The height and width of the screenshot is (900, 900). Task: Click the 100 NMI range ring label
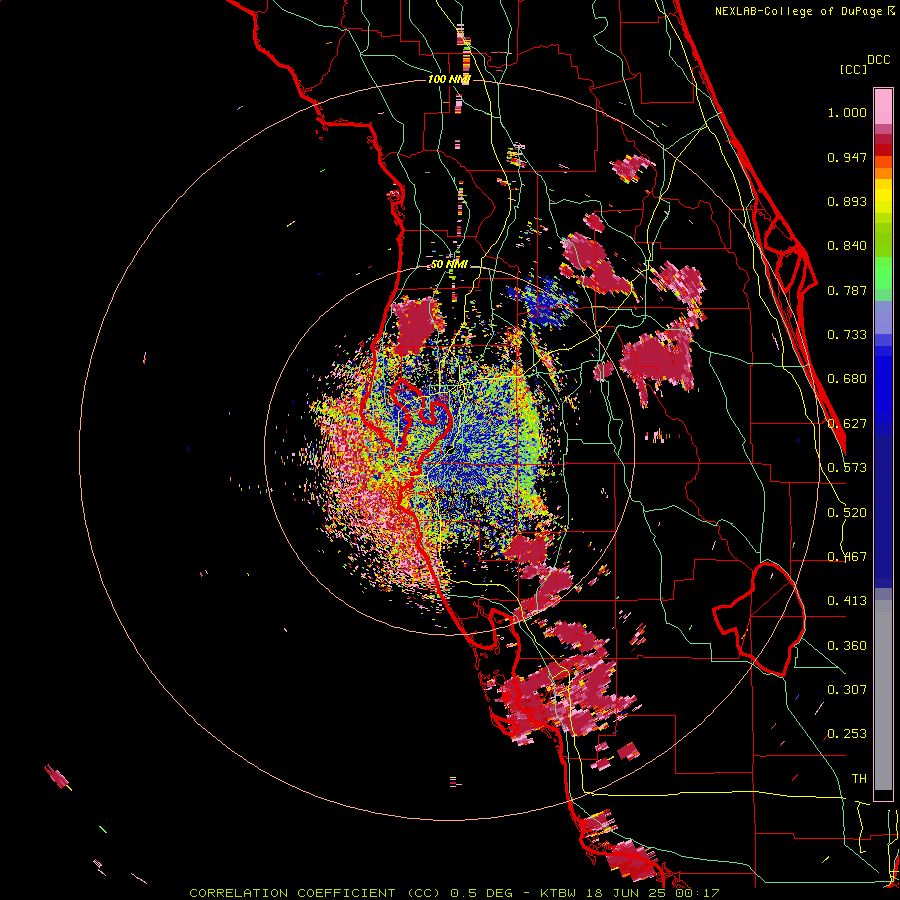(449, 79)
